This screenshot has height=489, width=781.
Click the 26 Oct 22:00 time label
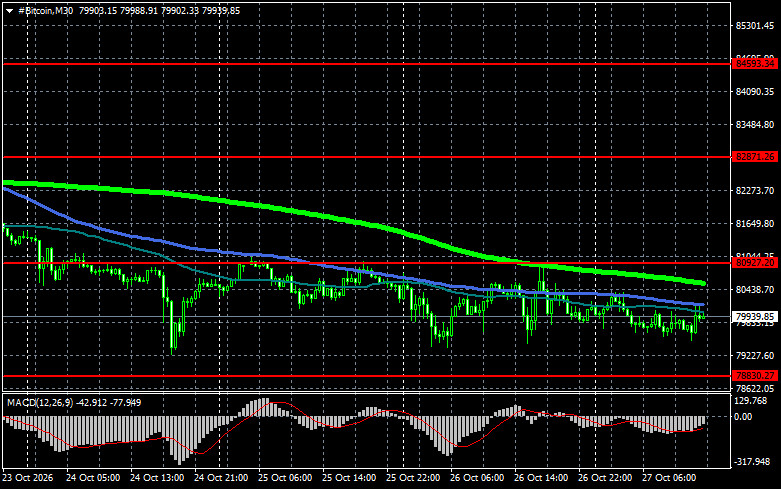coord(605,478)
